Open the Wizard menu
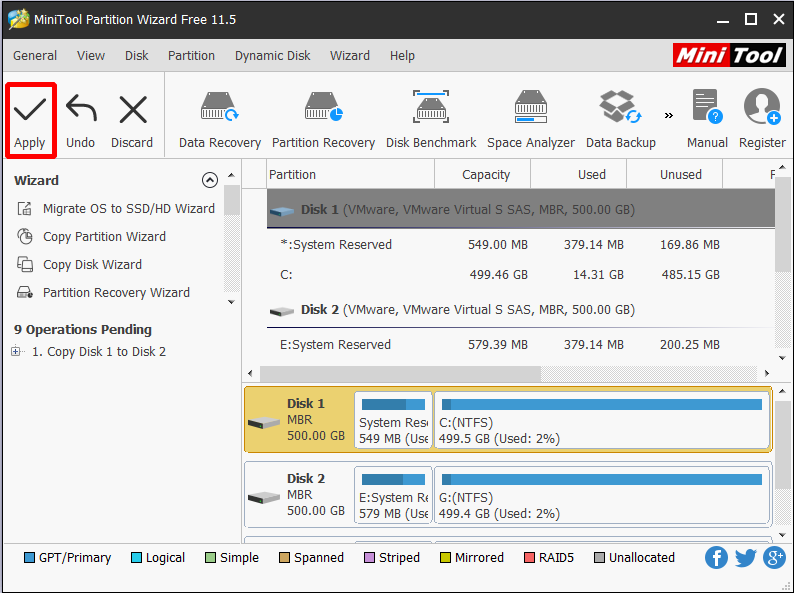794x593 pixels. click(x=350, y=56)
